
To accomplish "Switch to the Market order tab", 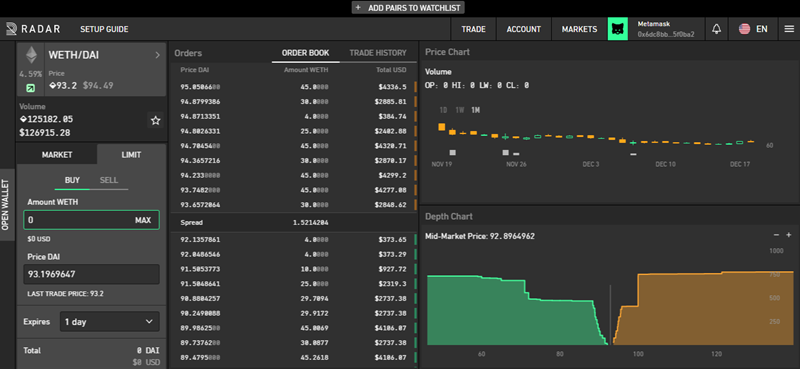I will pos(57,155).
